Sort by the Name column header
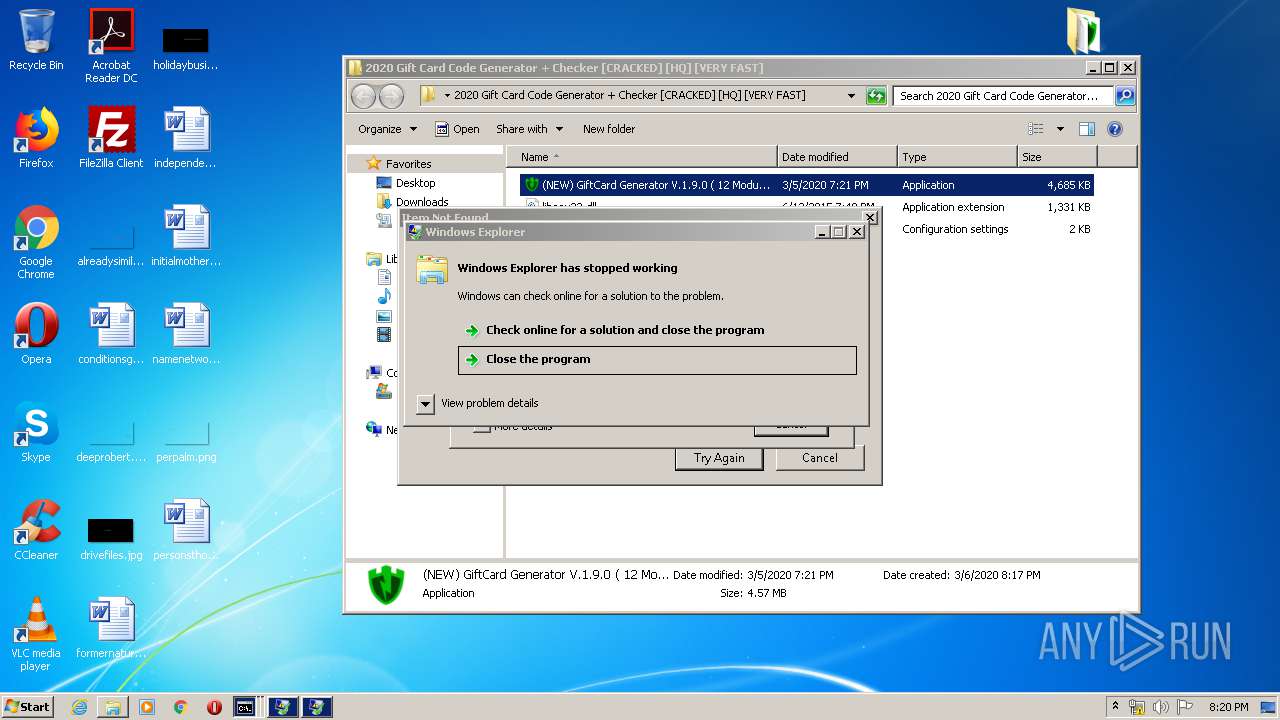The width and height of the screenshot is (1280, 720). [x=641, y=157]
